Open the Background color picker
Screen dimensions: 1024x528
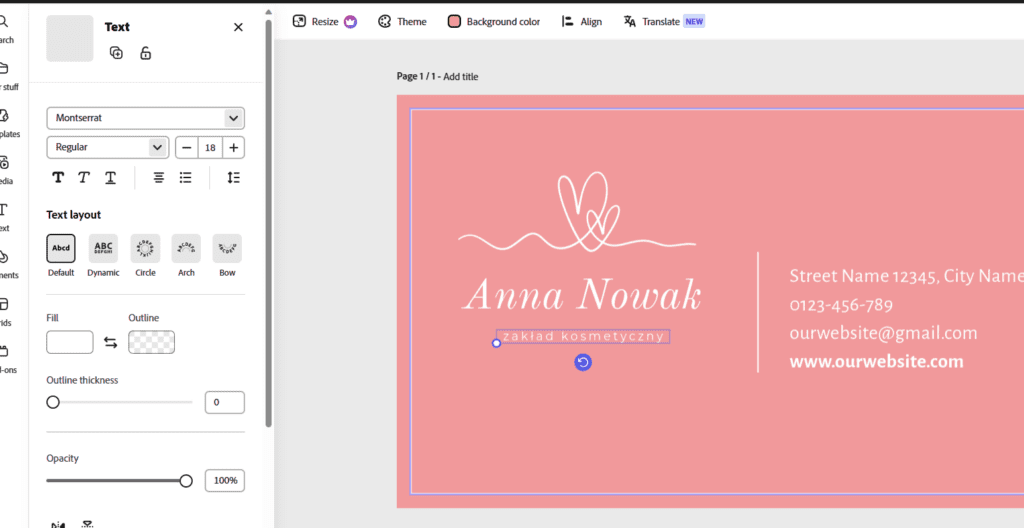click(x=494, y=22)
